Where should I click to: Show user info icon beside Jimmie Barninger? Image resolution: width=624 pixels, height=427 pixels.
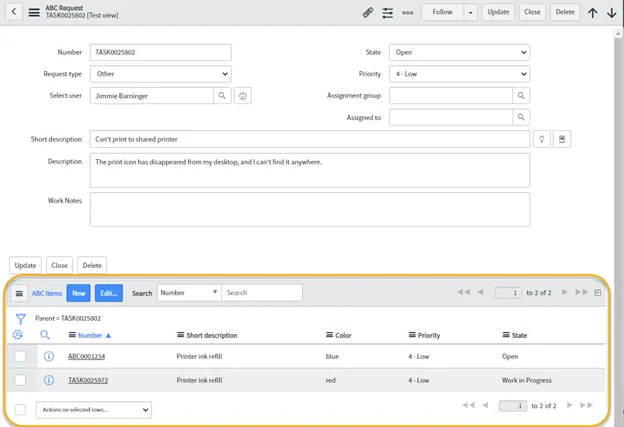tap(243, 96)
